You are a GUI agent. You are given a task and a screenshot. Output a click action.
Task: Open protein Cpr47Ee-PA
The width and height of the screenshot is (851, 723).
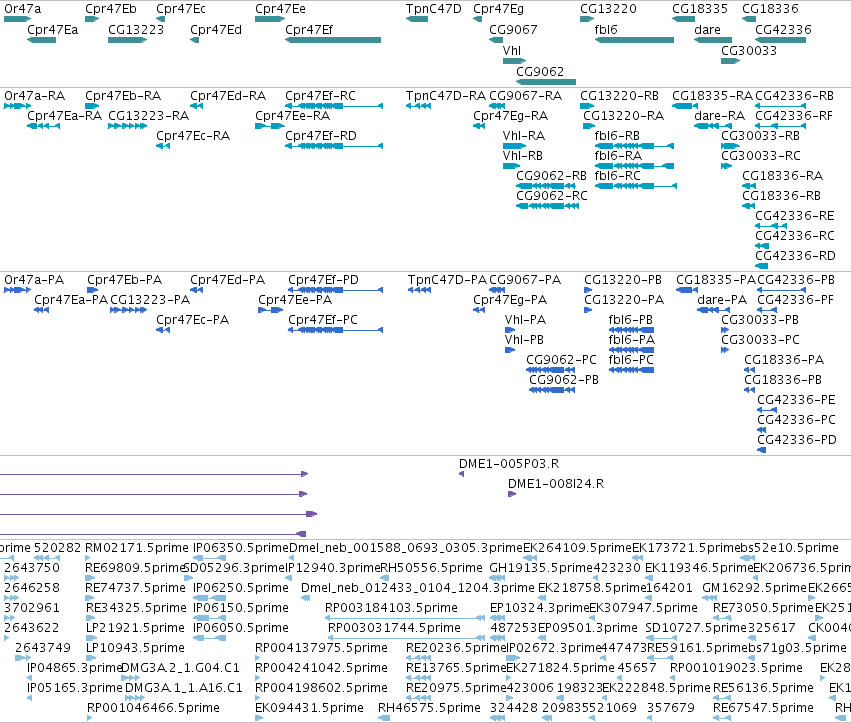(270, 310)
